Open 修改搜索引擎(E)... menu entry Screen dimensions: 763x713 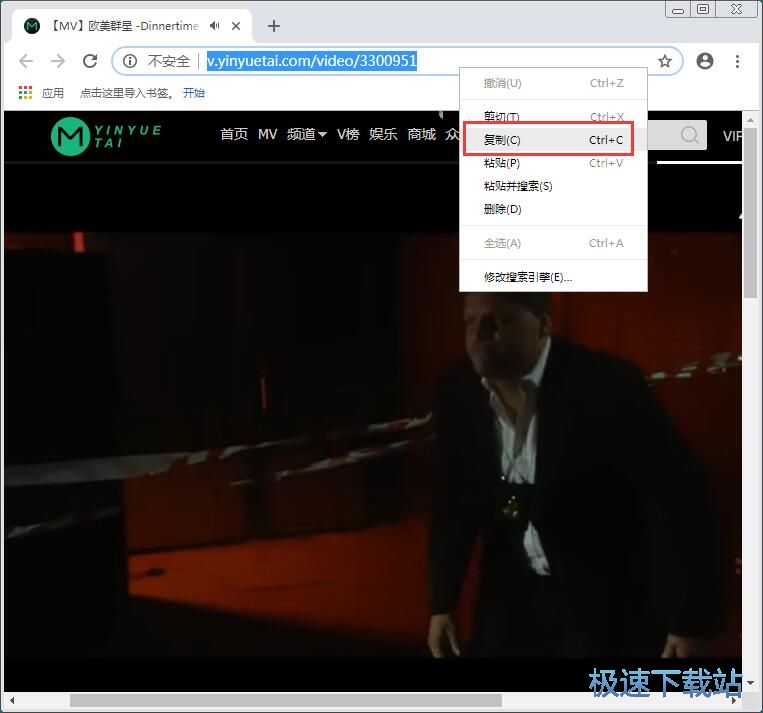[553, 277]
